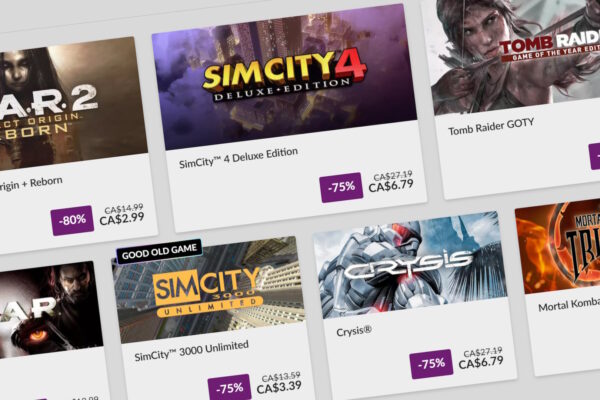Click the crossed-out CA$14.99 original price

coord(124,208)
